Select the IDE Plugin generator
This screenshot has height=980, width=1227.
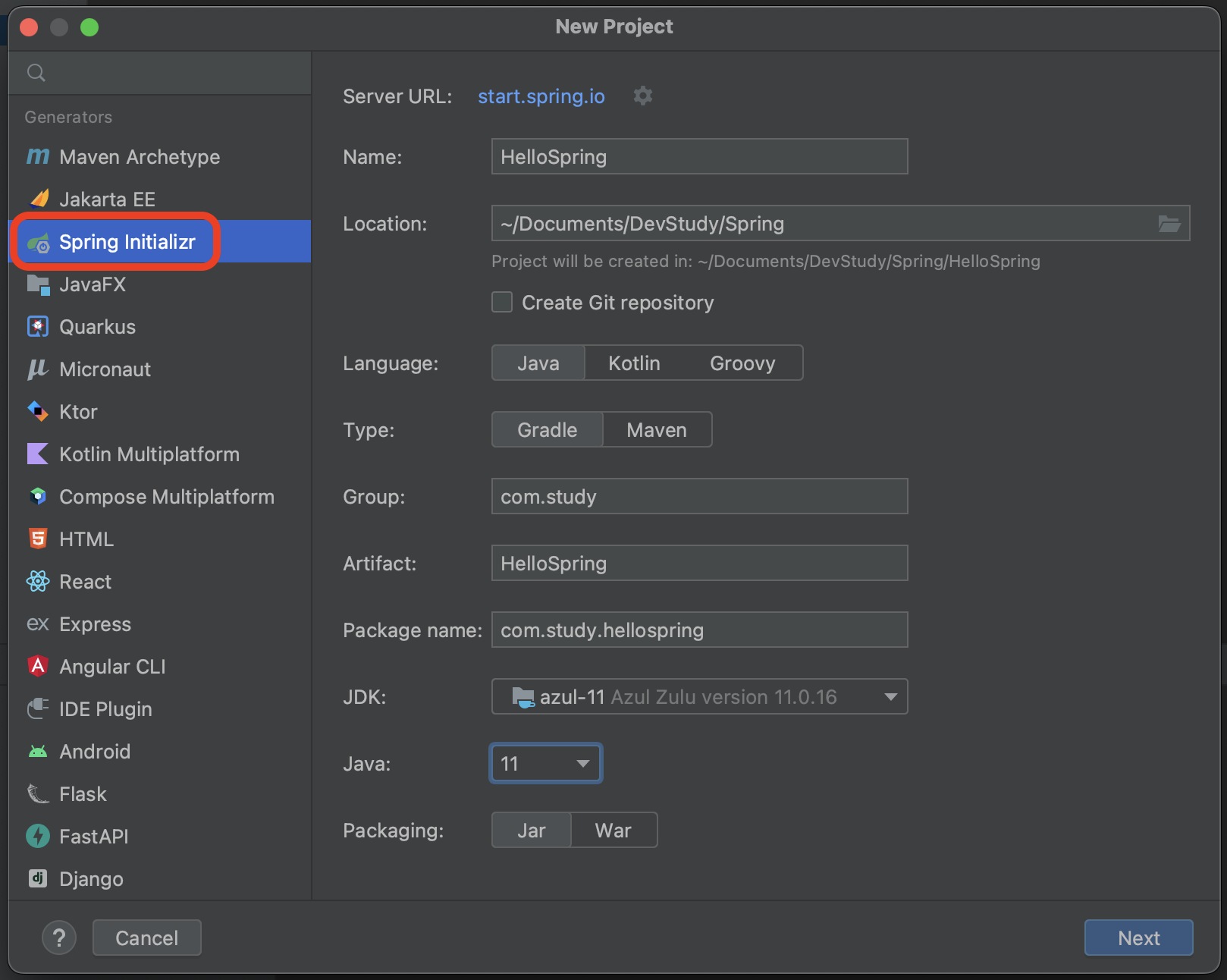[159, 709]
